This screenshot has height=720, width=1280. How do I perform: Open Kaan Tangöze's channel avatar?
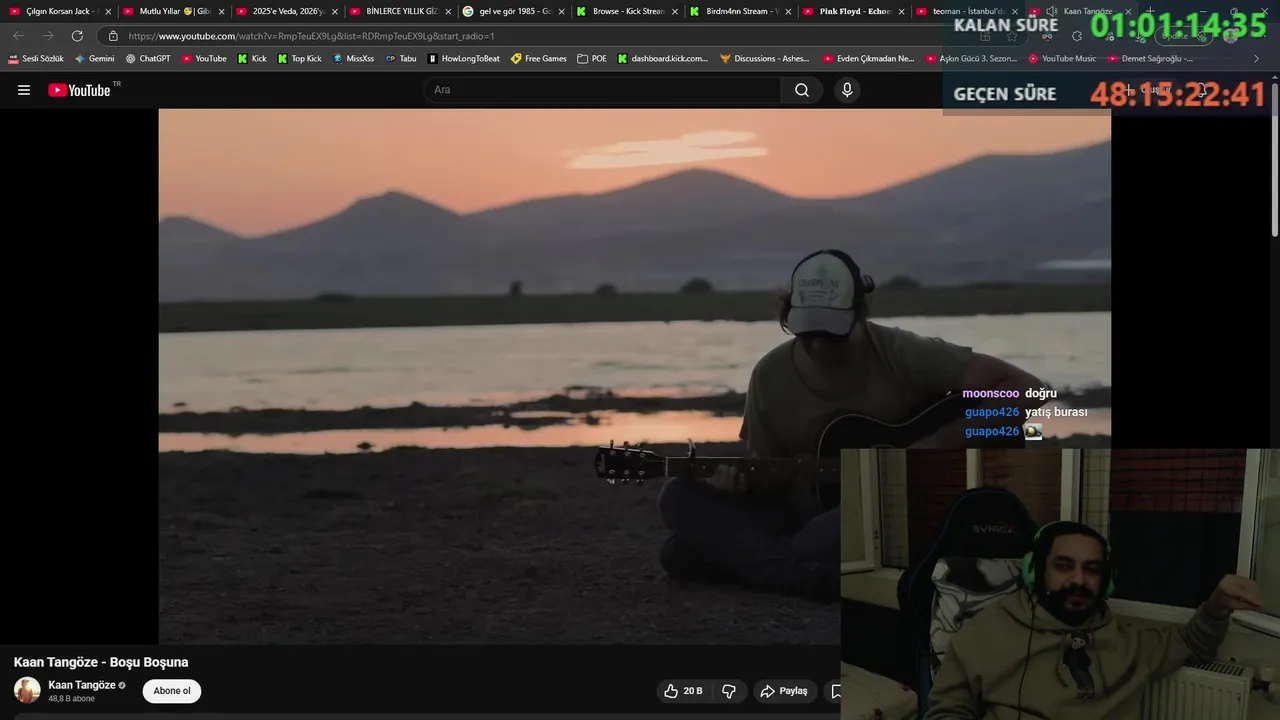[27, 690]
